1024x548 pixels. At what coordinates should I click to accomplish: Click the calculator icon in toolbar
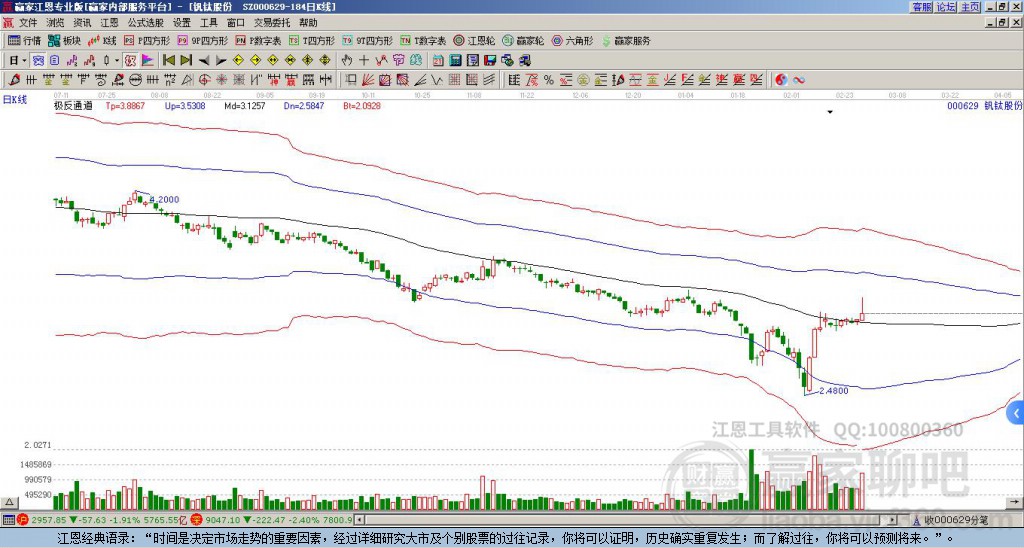[456, 61]
